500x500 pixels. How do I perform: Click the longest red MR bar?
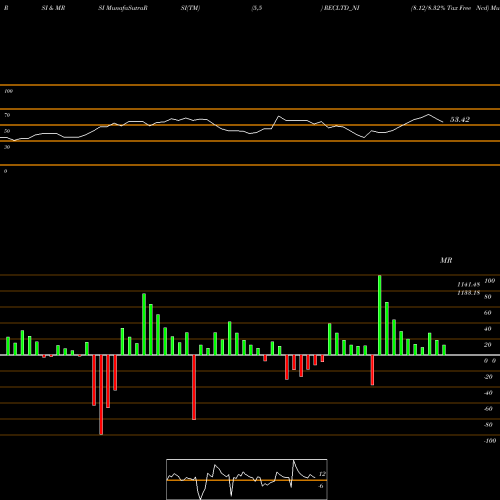click(101, 395)
